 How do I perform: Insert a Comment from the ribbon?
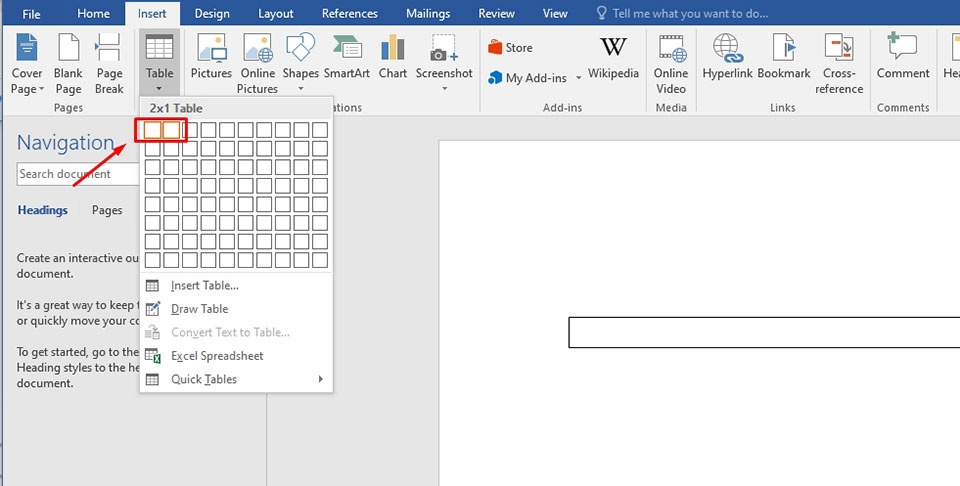[x=902, y=48]
